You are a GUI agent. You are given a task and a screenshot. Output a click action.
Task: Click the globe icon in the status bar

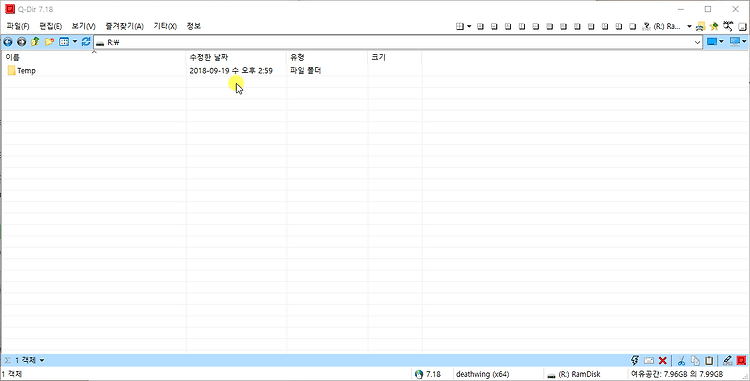[419, 374]
